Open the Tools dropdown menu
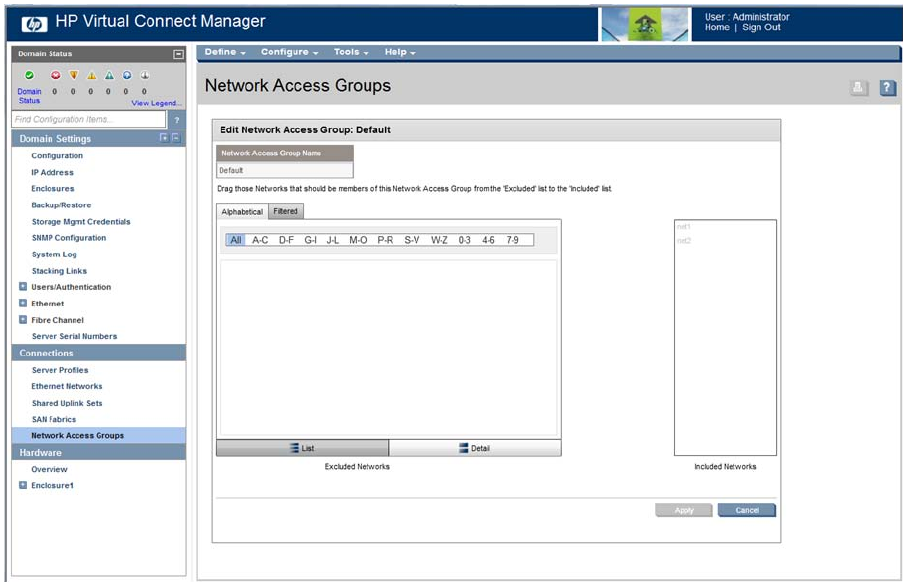The width and height of the screenshot is (906, 585). [351, 52]
